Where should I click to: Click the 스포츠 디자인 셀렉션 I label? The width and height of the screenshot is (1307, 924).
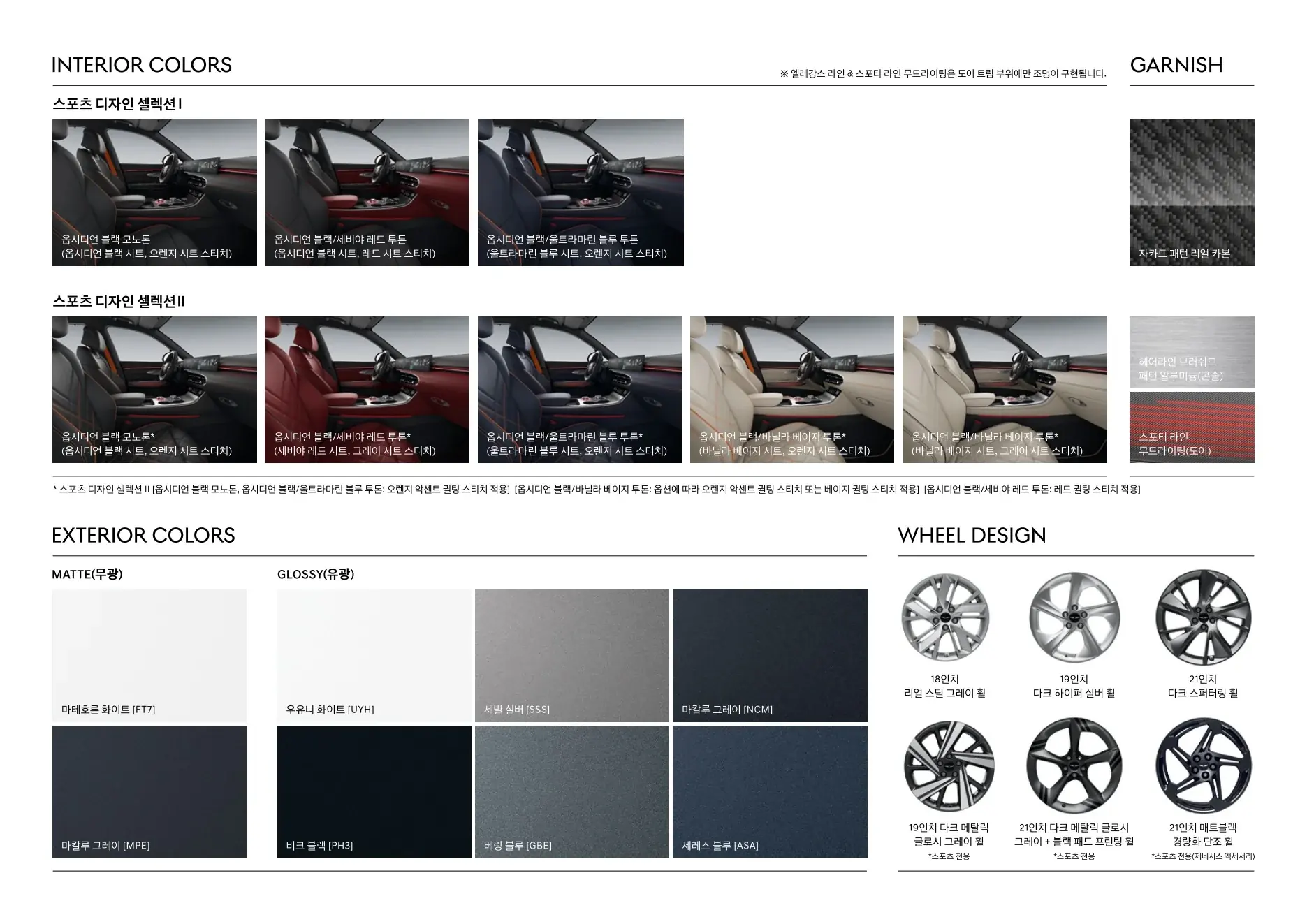(x=117, y=104)
